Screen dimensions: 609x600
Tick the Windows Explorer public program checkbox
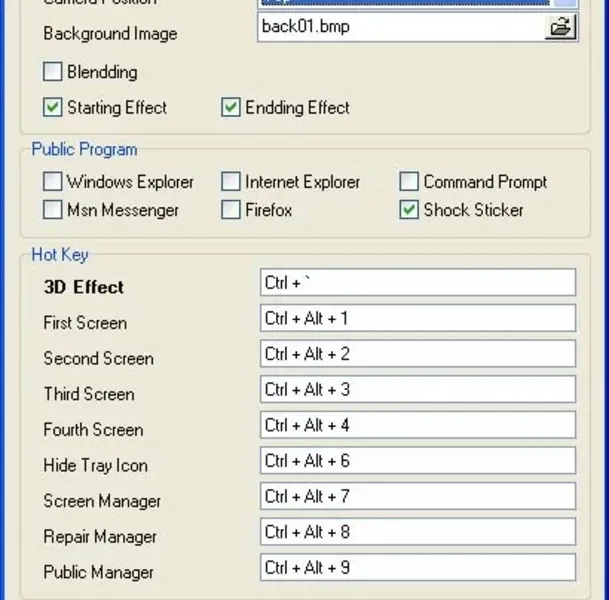52,182
